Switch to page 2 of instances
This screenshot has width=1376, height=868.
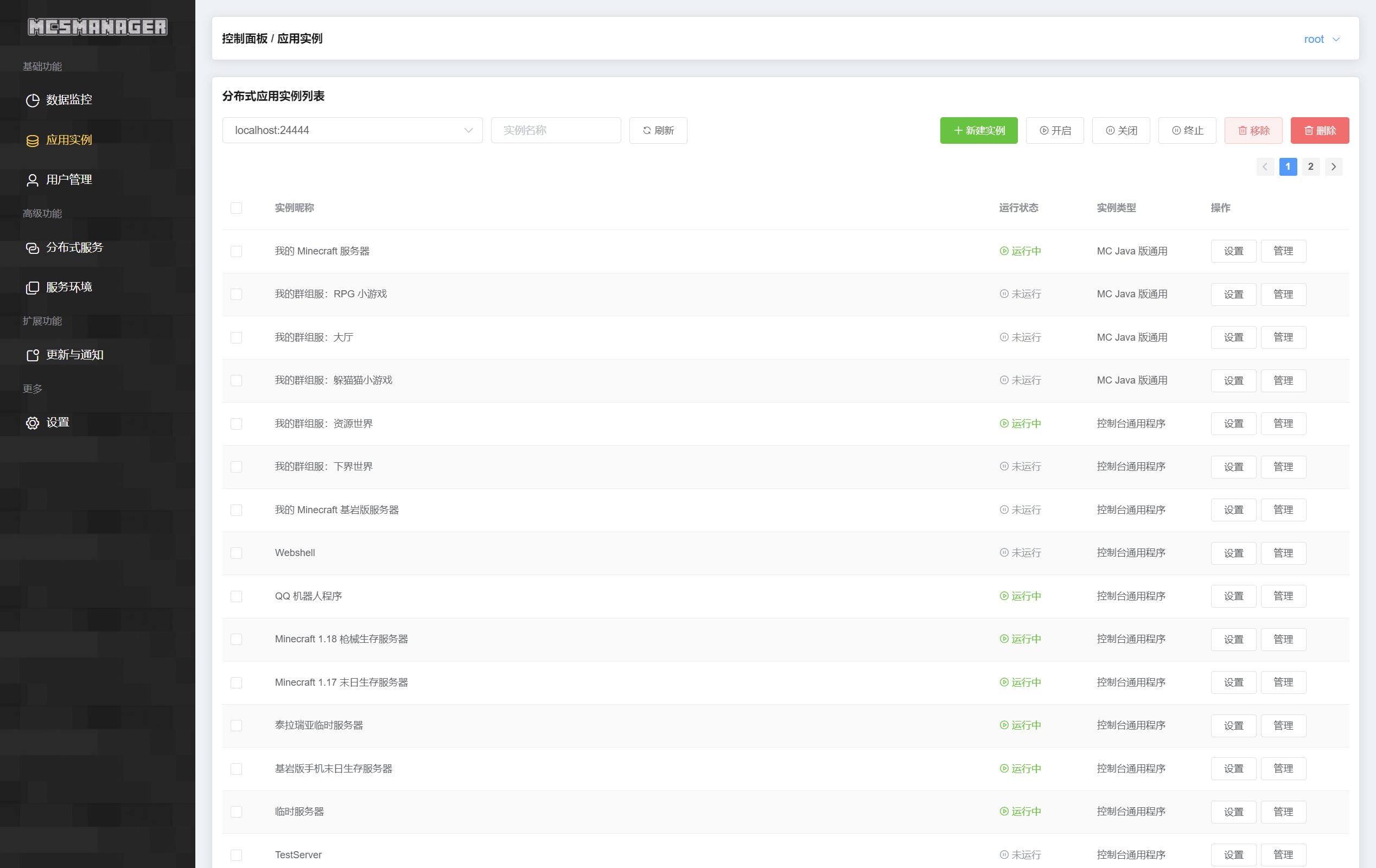[1310, 167]
